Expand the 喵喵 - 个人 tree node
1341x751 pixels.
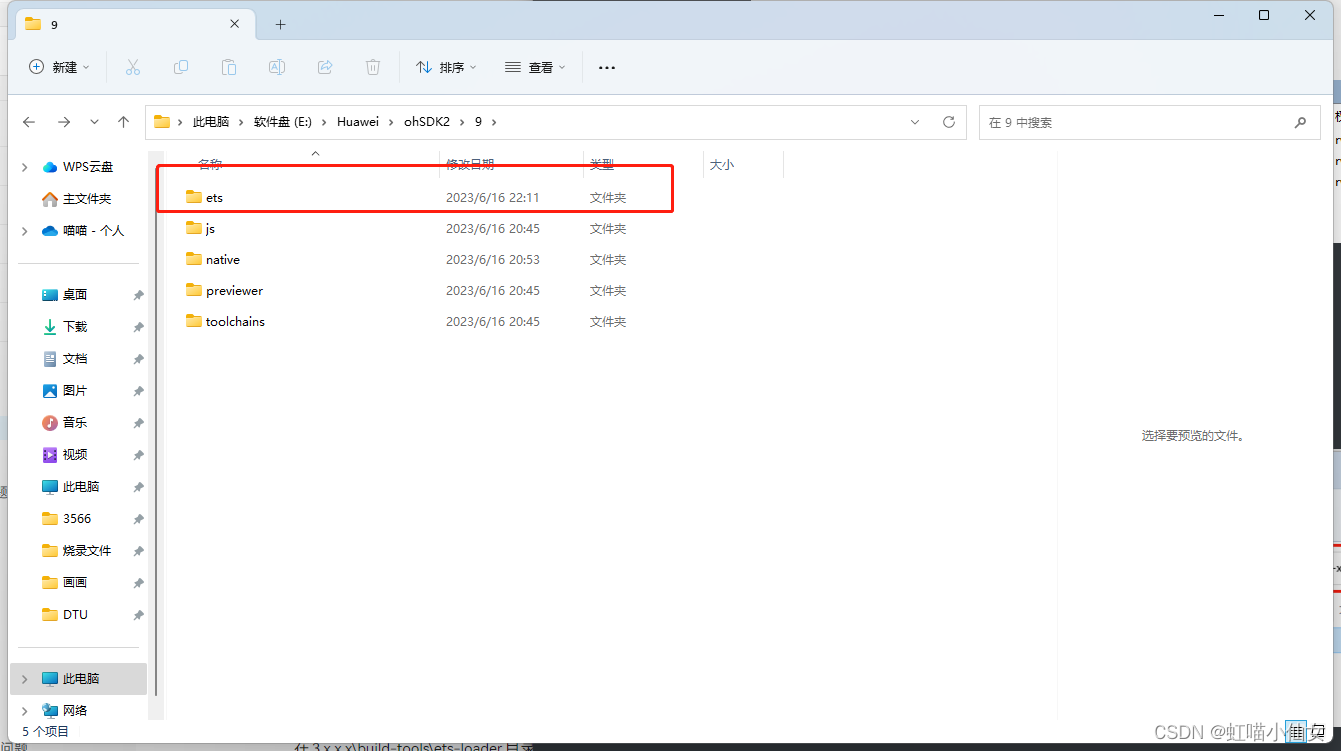tap(25, 231)
